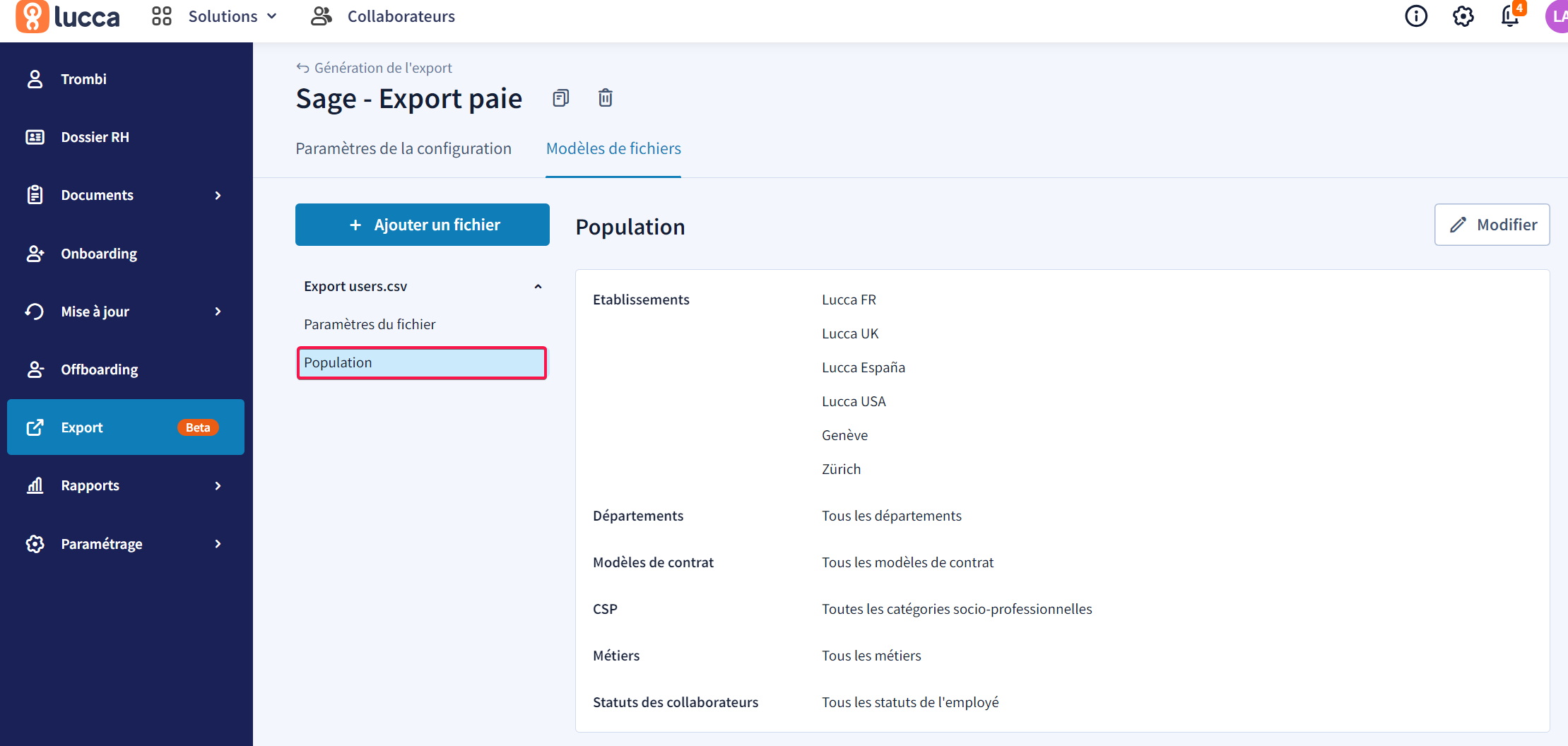The width and height of the screenshot is (1568, 746).
Task: Duplicate the Sage - Export paie configuration
Action: (560, 97)
